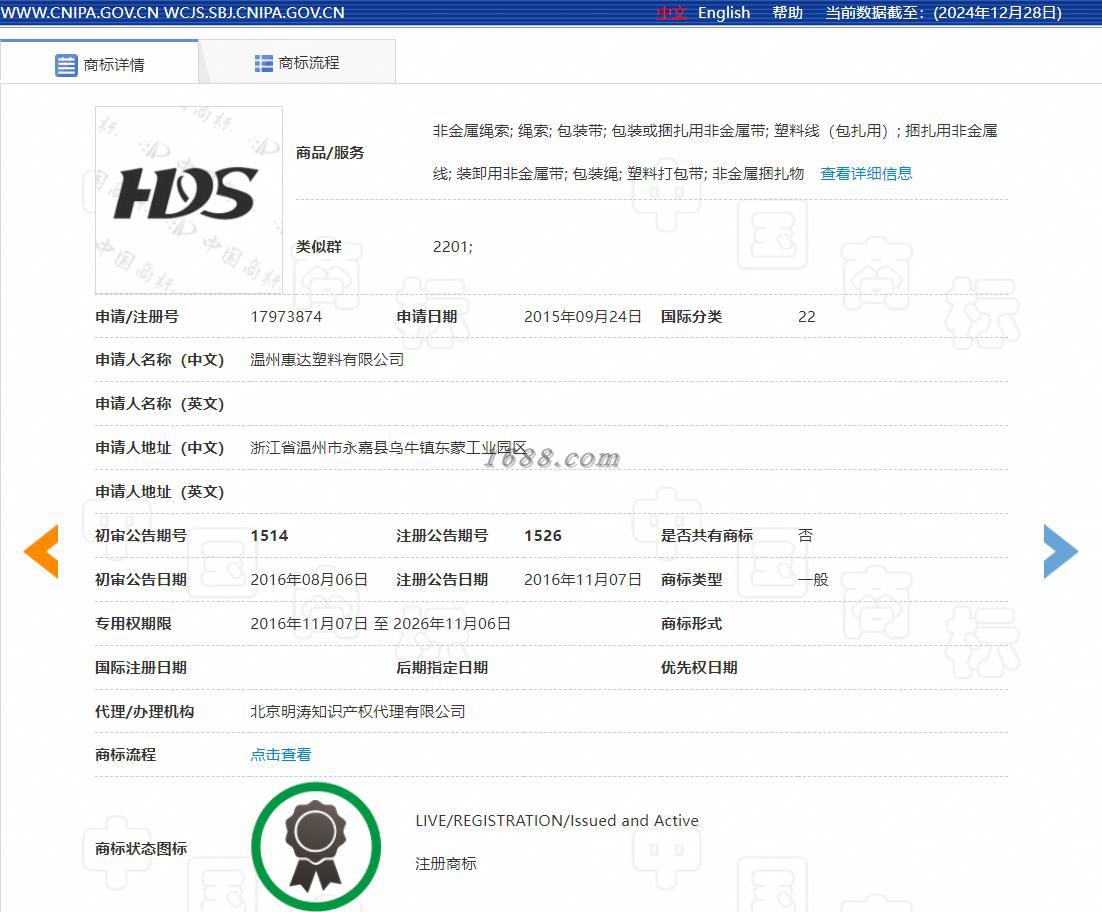
Task: Select similar group value 2201;
Action: tap(453, 247)
